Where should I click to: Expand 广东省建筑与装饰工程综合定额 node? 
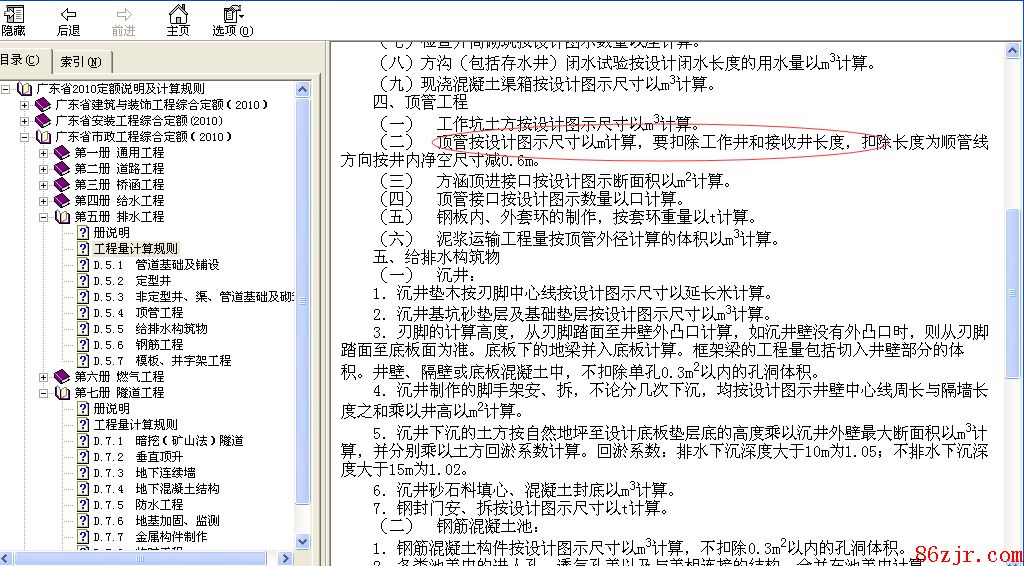(x=25, y=105)
